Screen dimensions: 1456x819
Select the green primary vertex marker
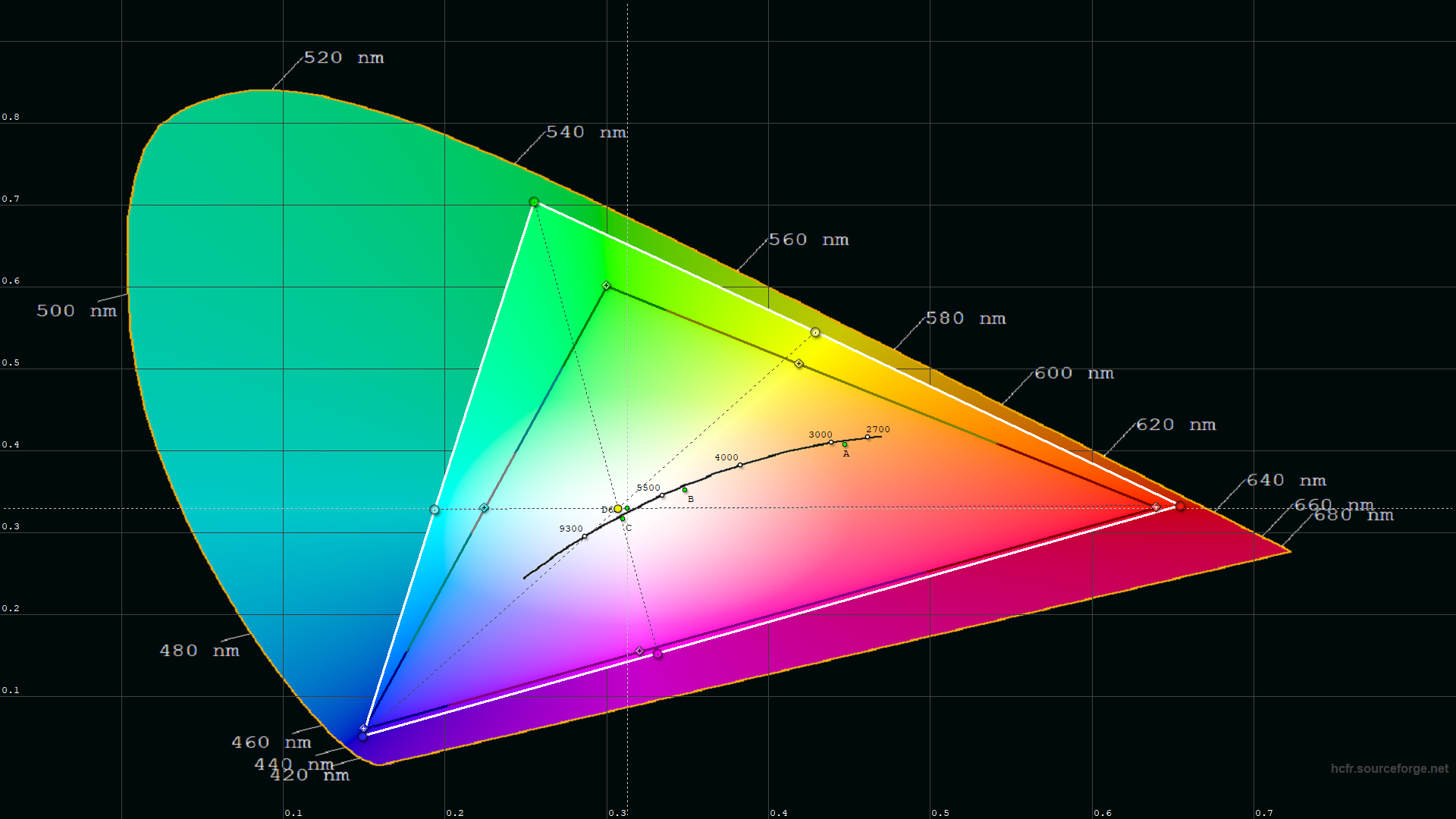535,200
